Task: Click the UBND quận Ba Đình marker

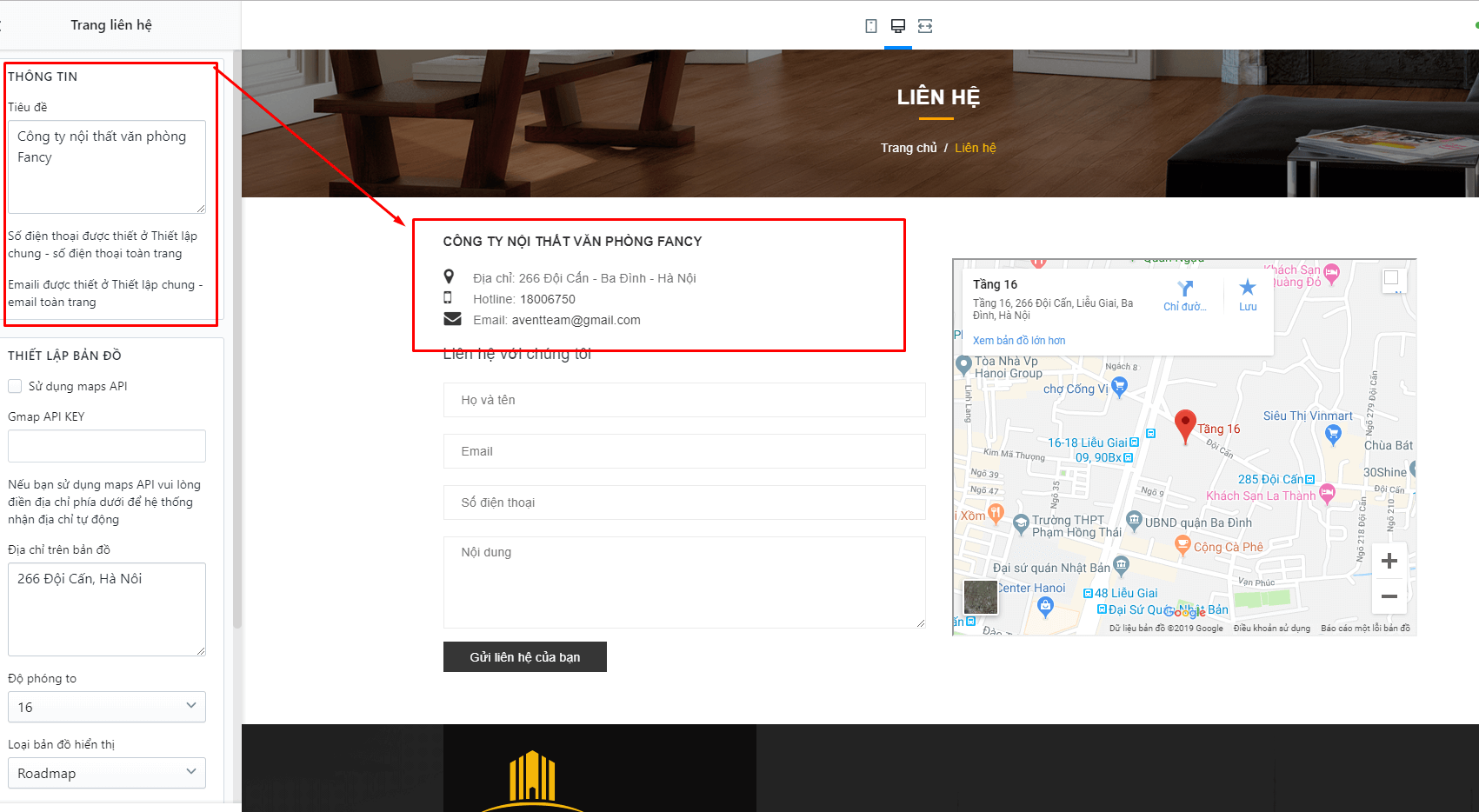Action: pyautogui.click(x=1134, y=521)
